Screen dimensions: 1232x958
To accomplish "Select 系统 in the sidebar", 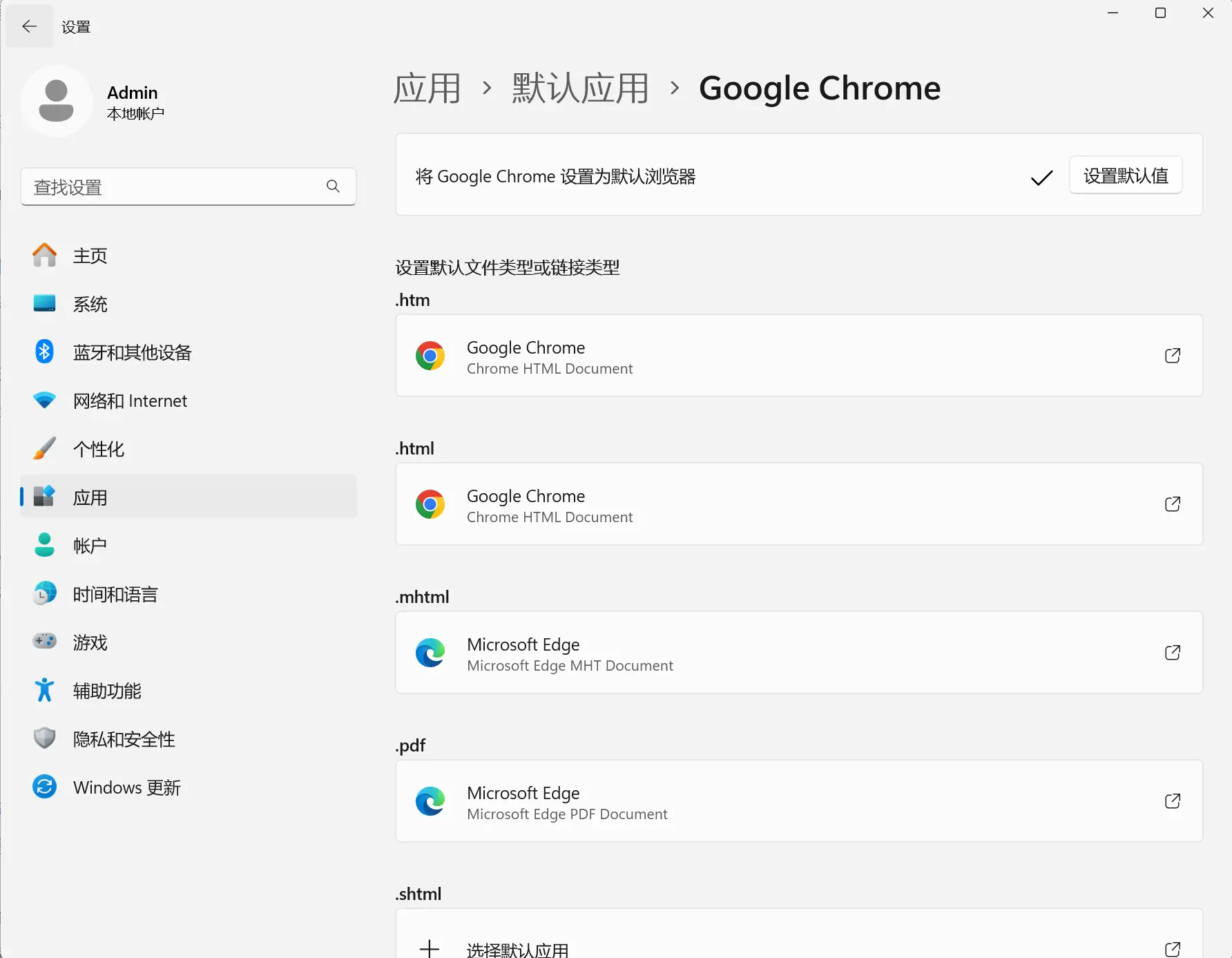I will pyautogui.click(x=90, y=304).
